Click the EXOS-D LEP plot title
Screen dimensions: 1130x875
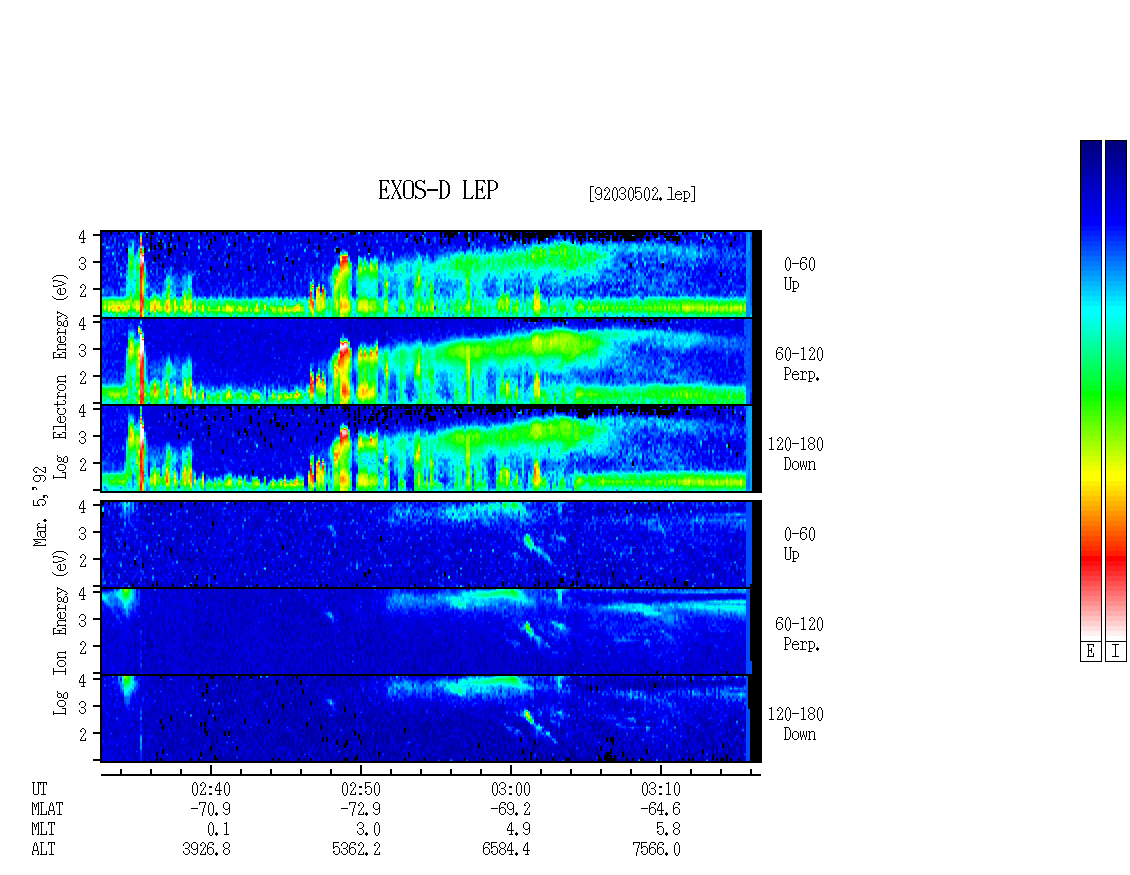click(438, 190)
